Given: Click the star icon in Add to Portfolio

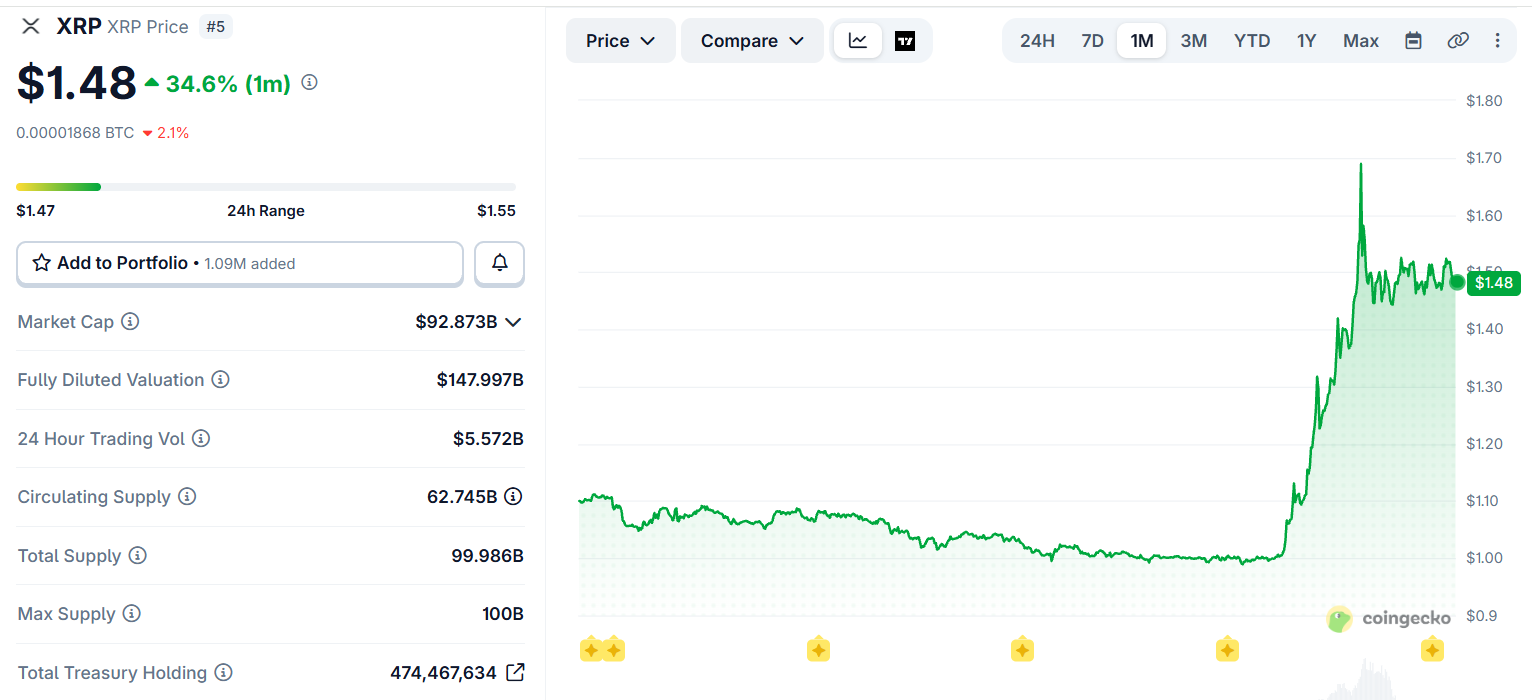Looking at the screenshot, I should (x=42, y=263).
